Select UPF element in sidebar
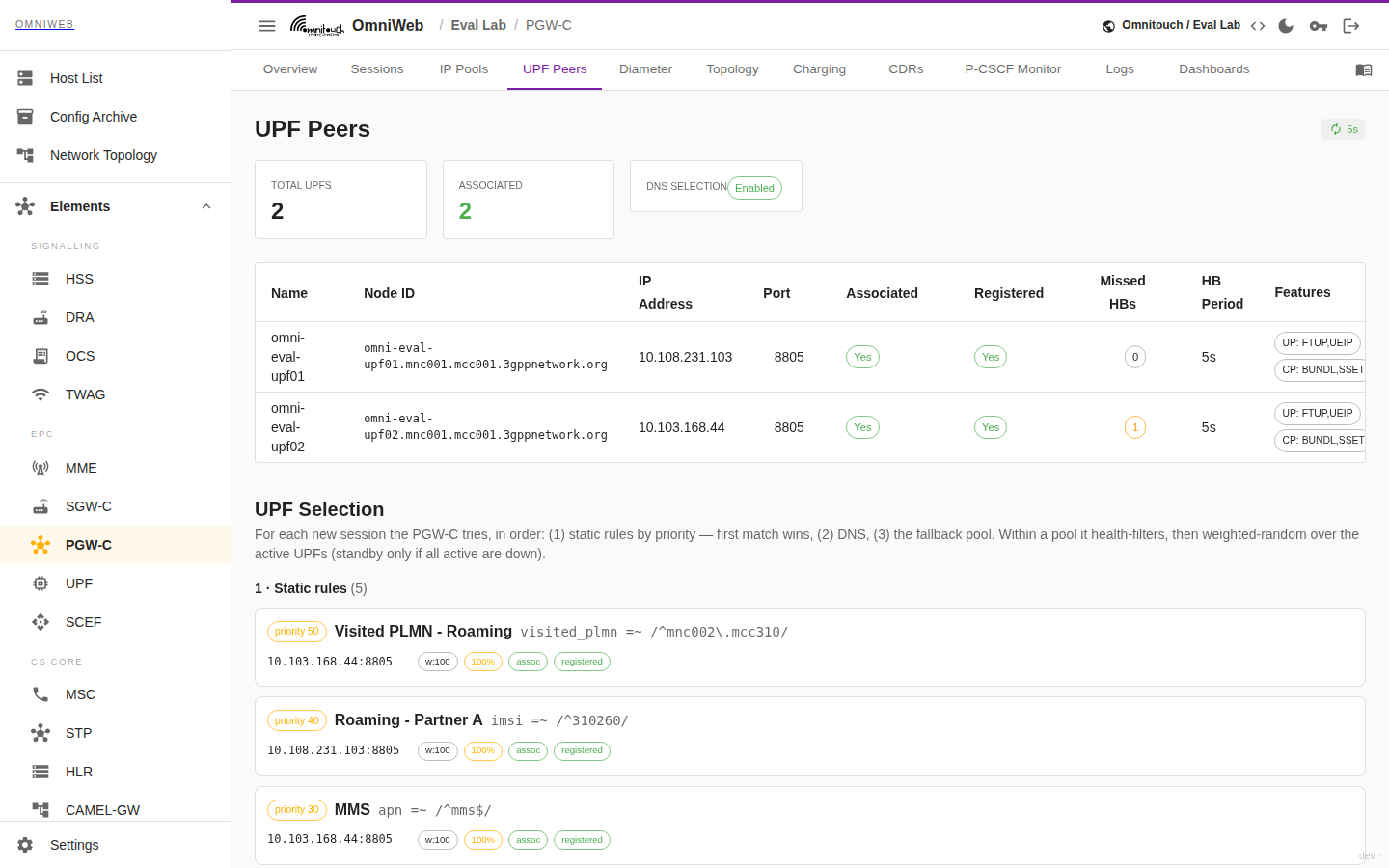Viewport: 1389px width, 868px height. tap(116, 583)
